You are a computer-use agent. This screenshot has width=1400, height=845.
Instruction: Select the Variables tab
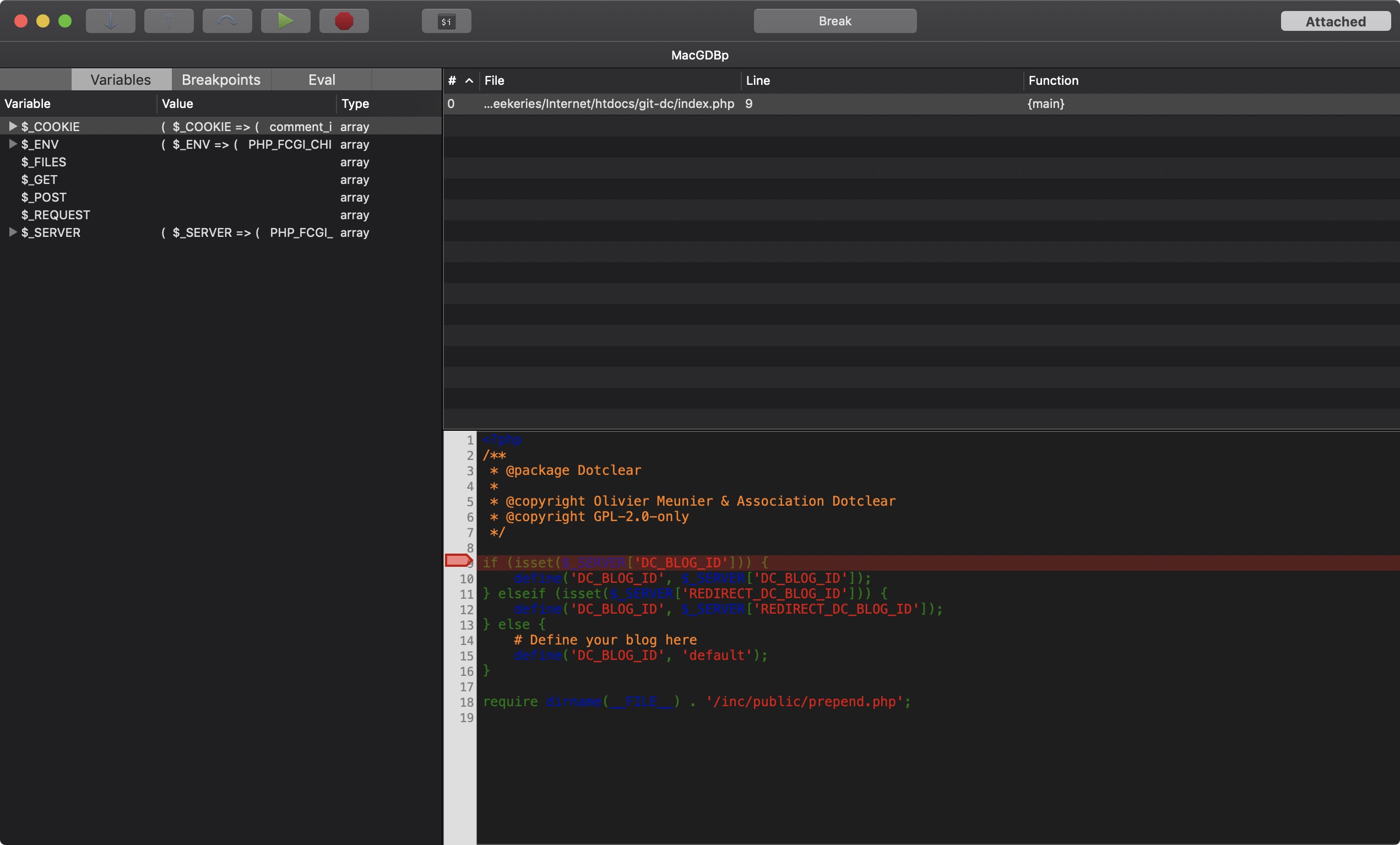click(121, 79)
